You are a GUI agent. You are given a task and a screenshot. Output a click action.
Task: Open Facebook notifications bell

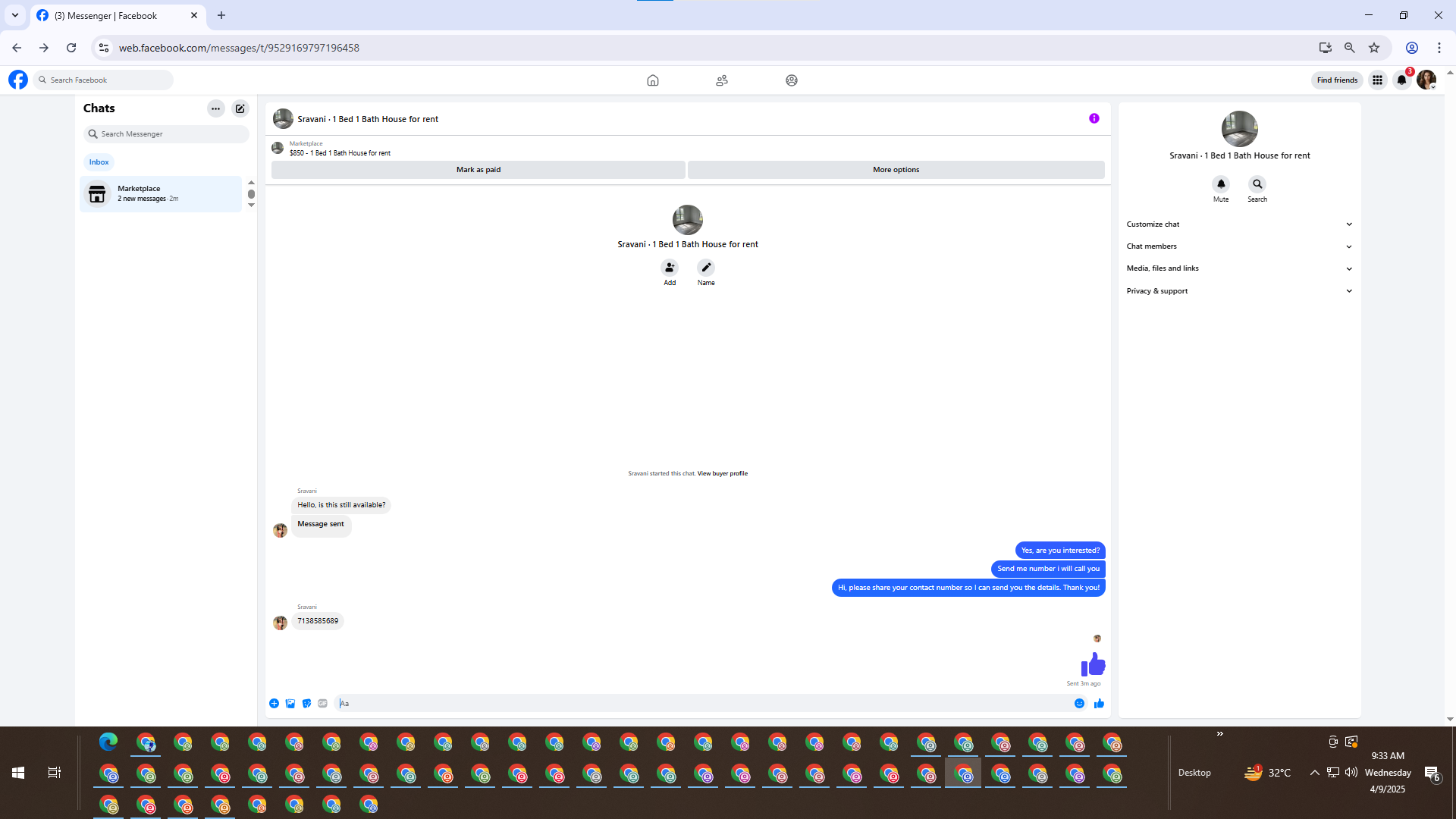(x=1401, y=80)
